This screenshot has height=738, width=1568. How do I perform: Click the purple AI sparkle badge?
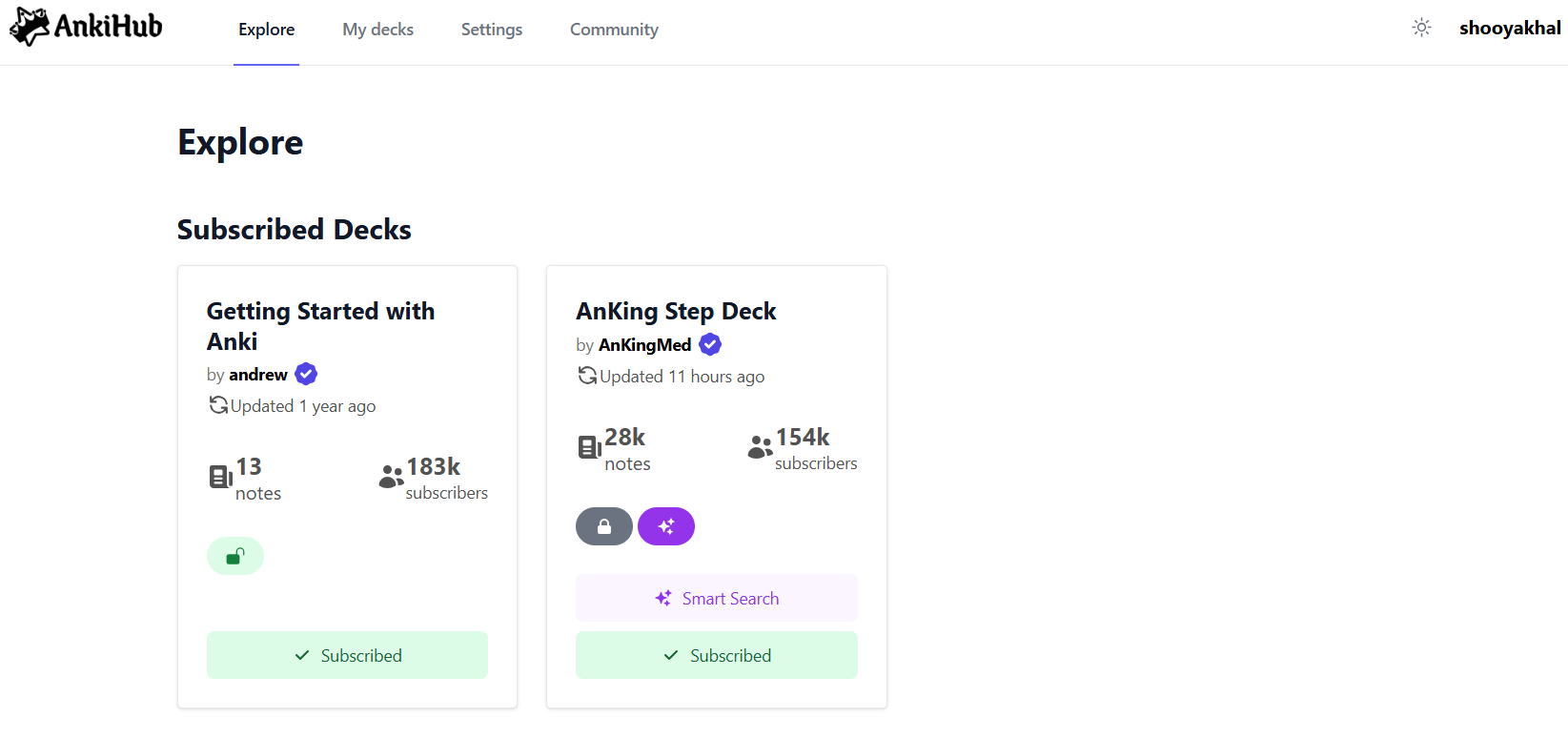pyautogui.click(x=666, y=526)
